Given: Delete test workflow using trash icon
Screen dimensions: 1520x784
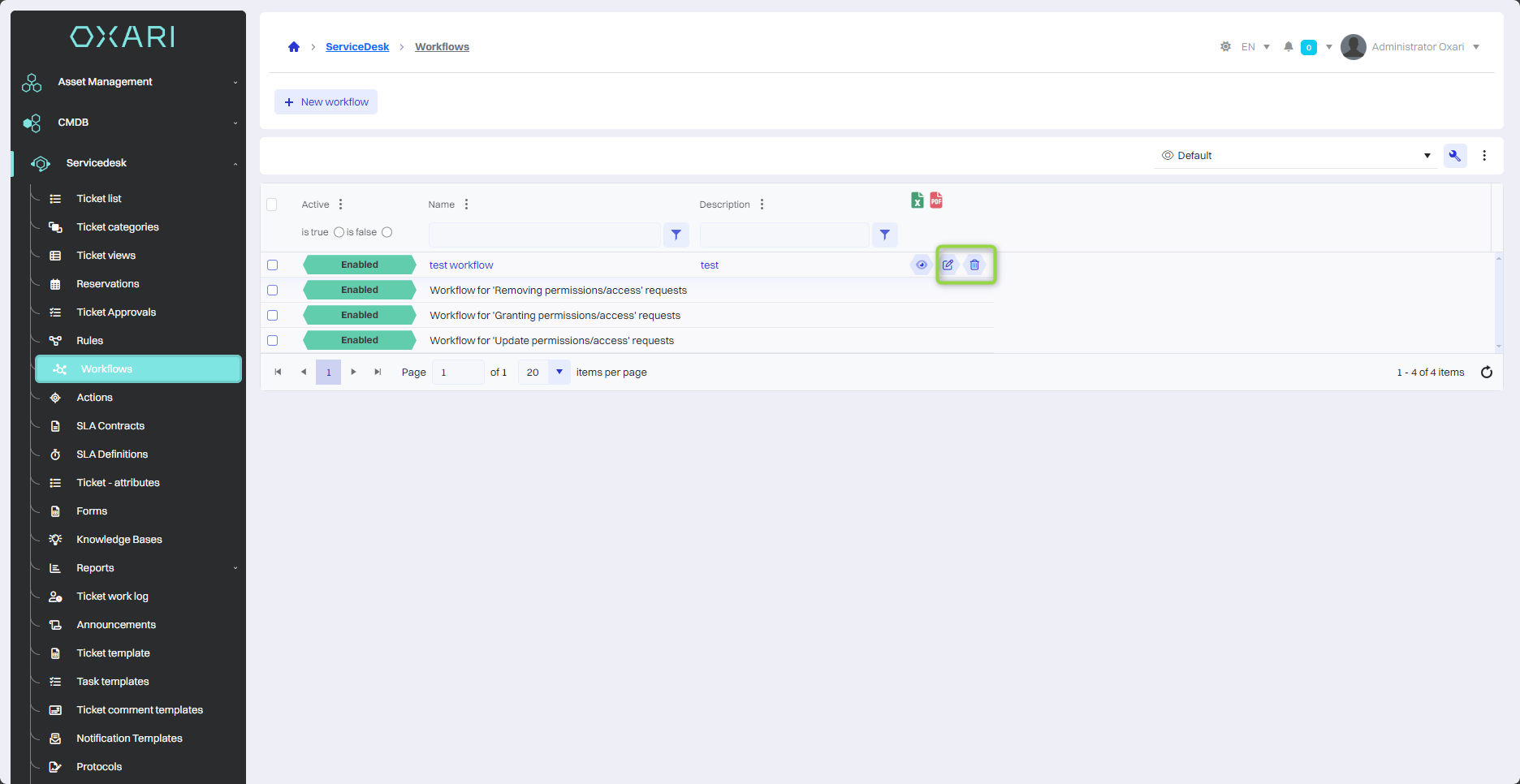Looking at the screenshot, I should tap(974, 265).
